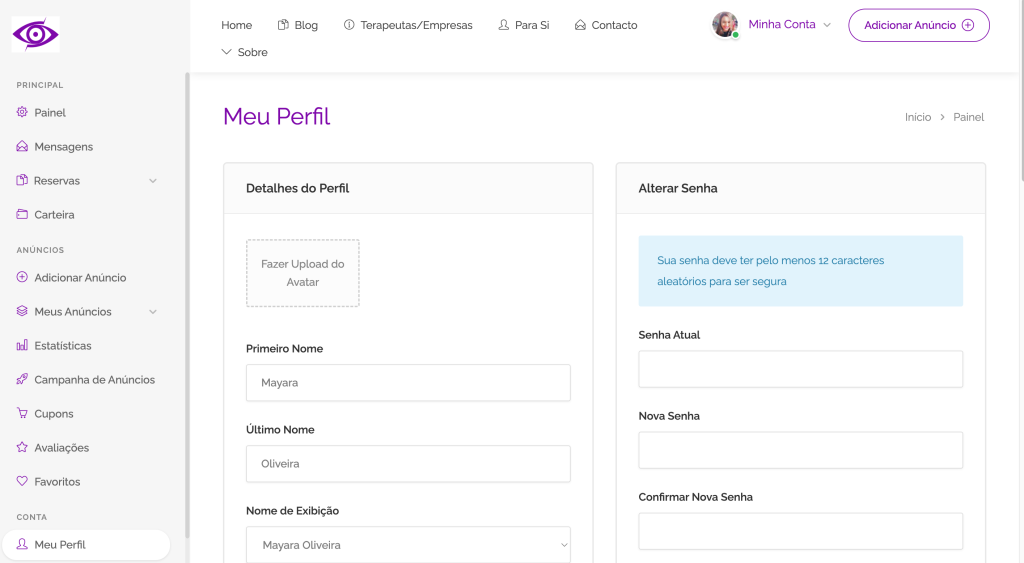
Task: Click the purple eye site logo
Action: click(36, 34)
